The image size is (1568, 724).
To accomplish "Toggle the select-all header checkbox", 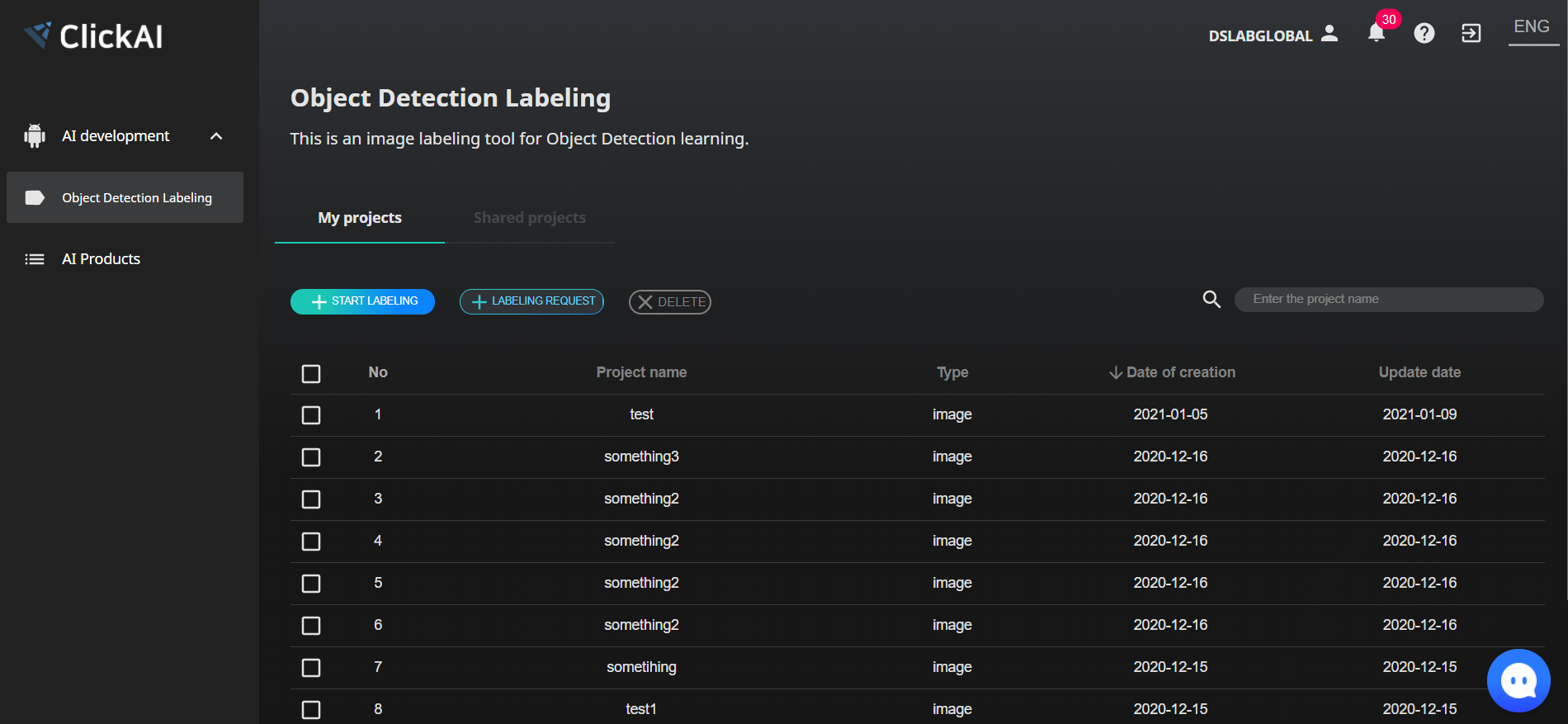I will tap(311, 374).
